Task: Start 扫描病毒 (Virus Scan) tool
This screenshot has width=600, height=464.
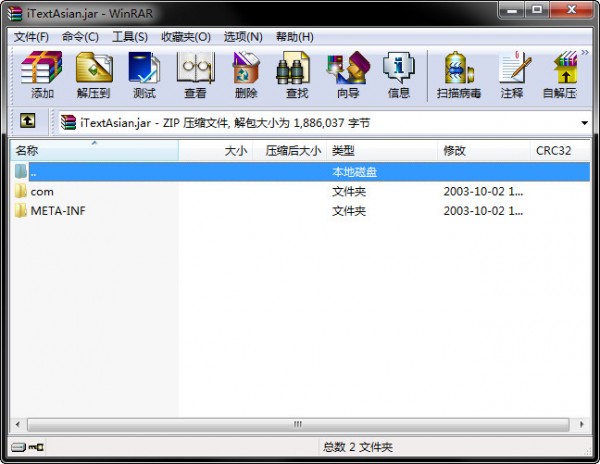Action: [x=459, y=75]
